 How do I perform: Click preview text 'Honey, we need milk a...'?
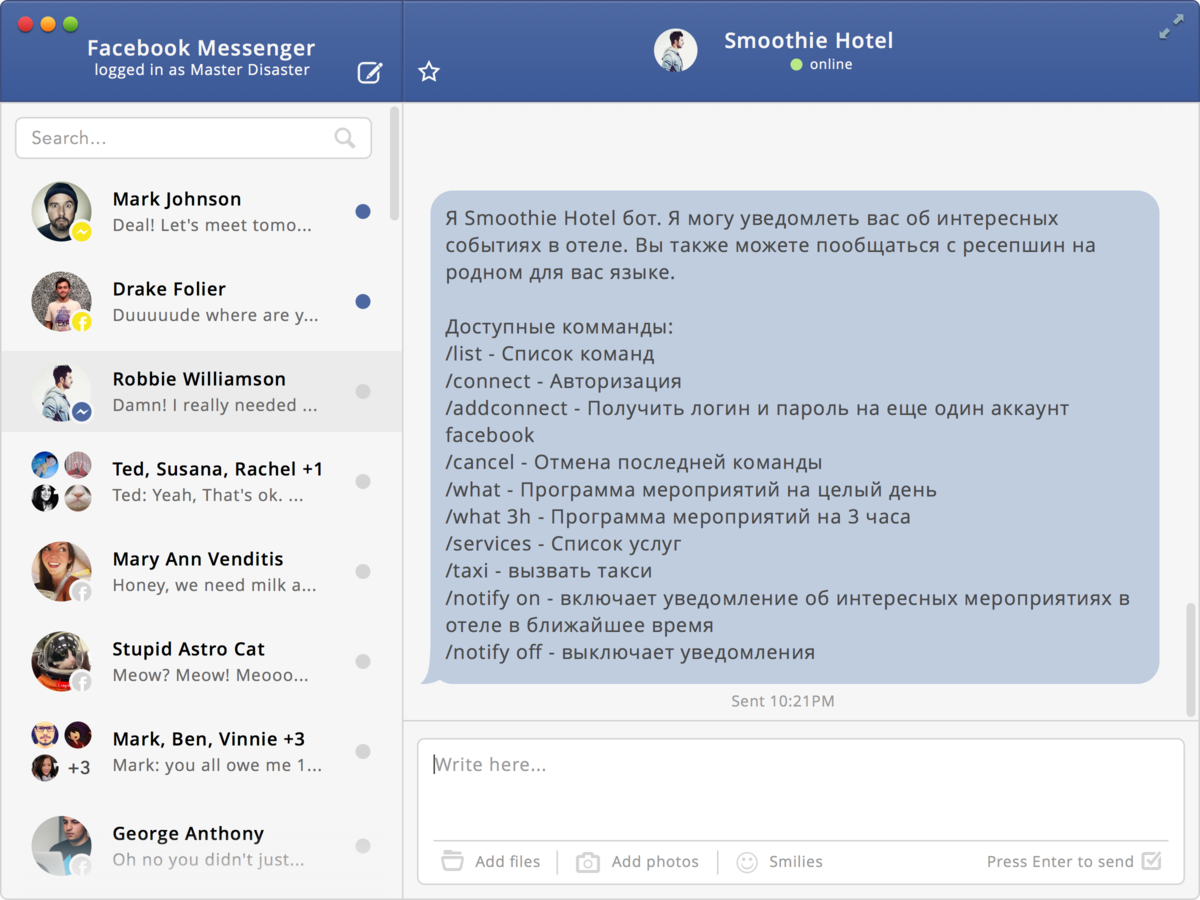[214, 585]
